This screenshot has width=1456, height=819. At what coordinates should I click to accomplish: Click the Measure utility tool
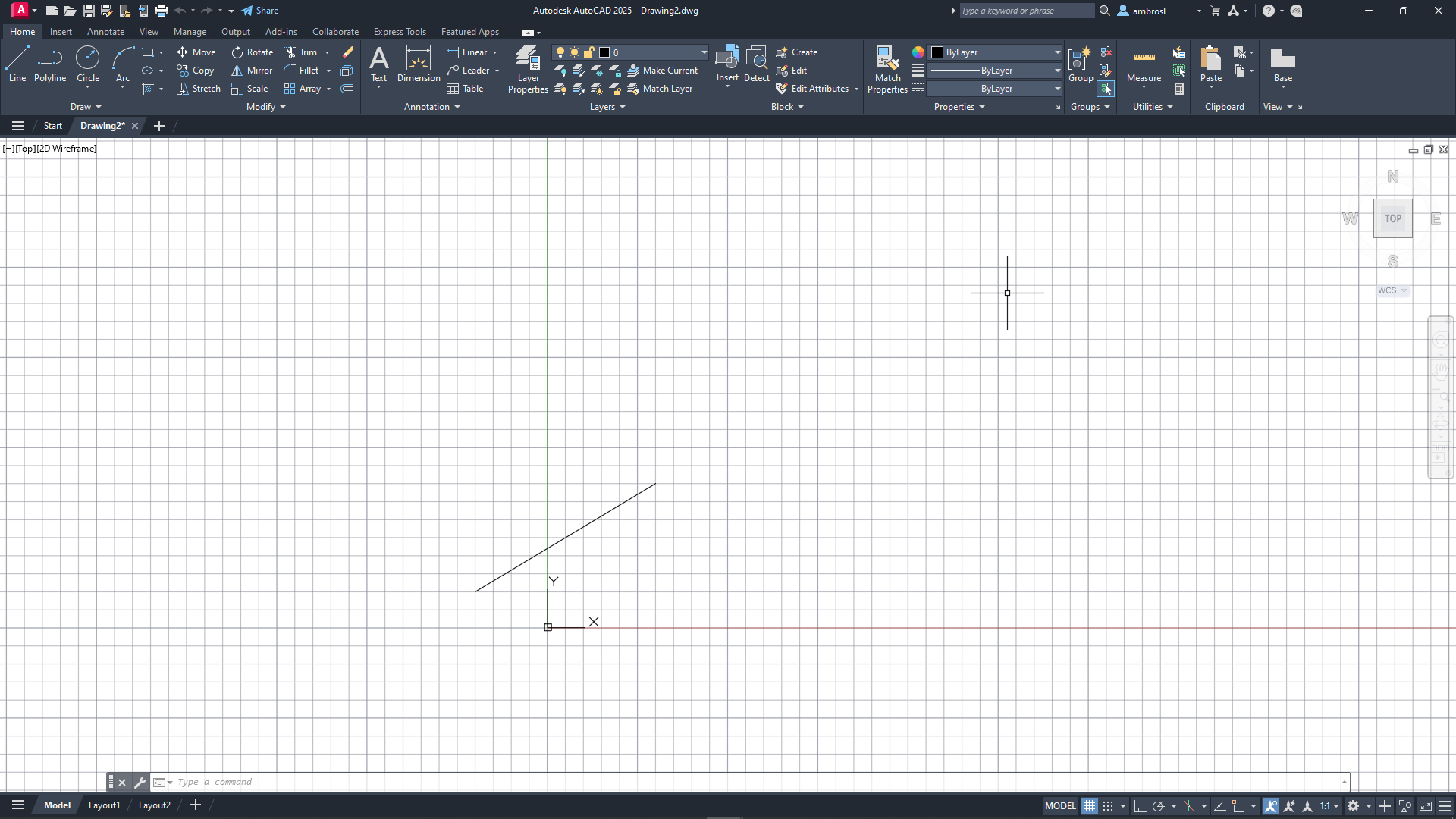point(1144,64)
